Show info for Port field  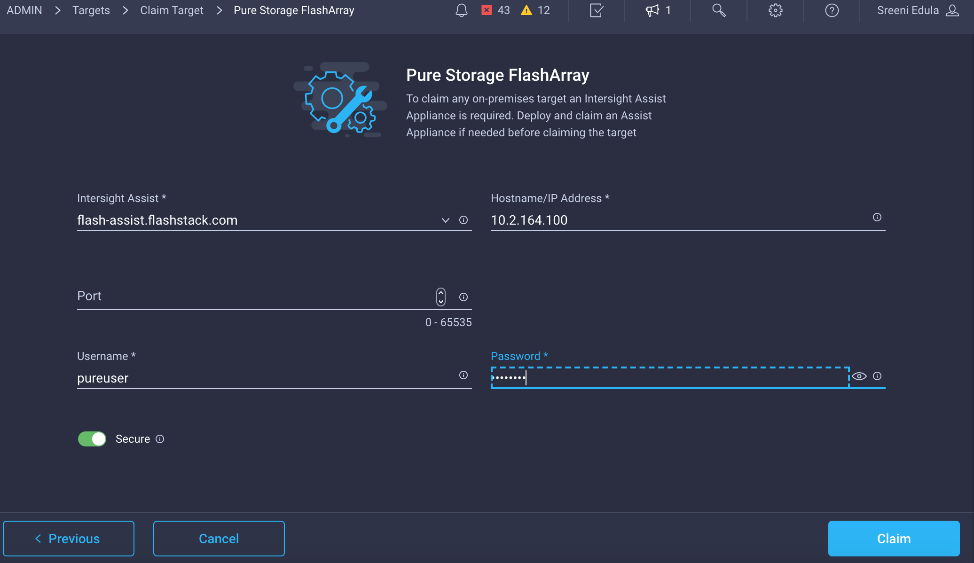tap(463, 297)
